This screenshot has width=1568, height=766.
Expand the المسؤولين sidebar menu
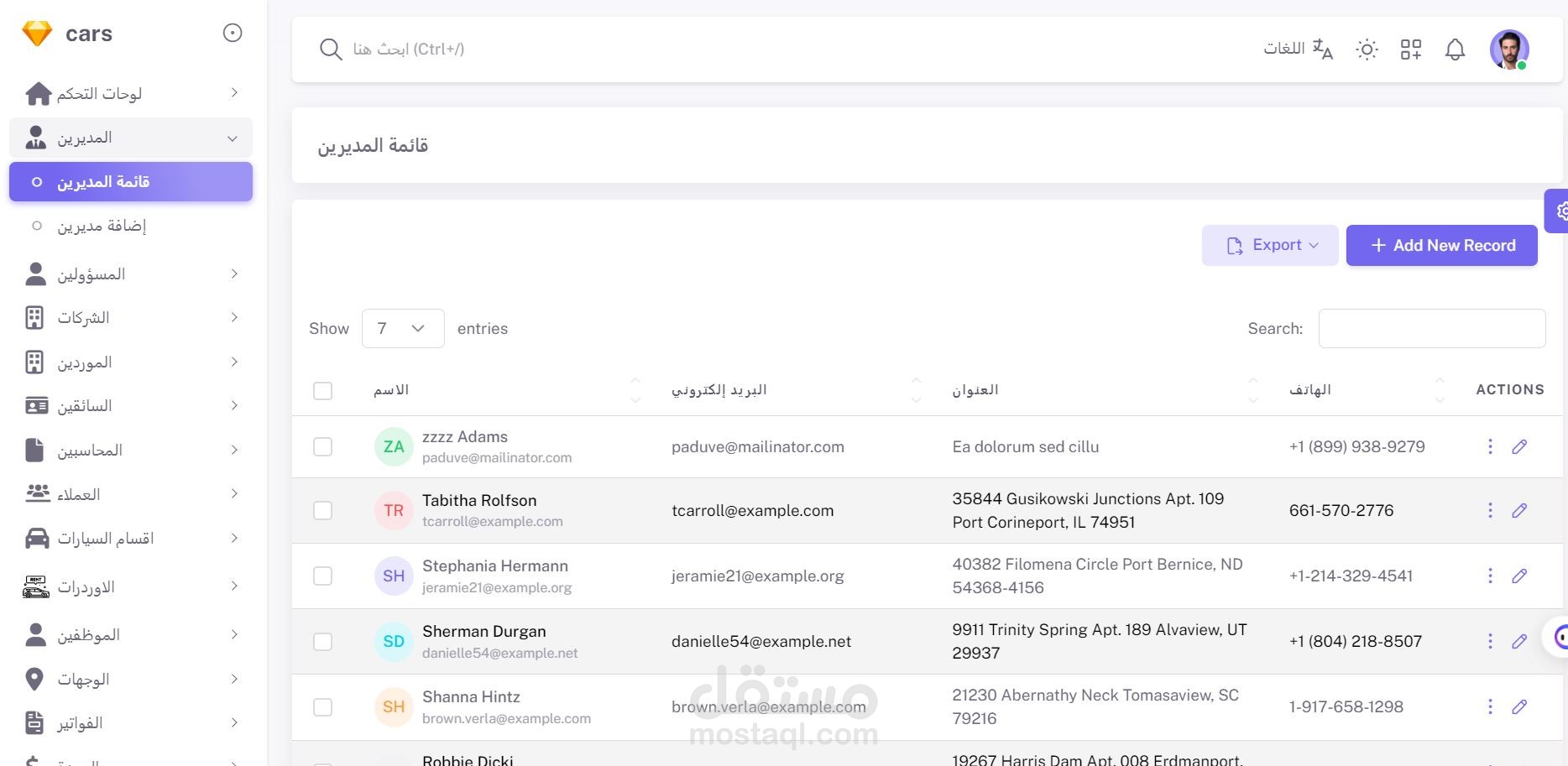[x=131, y=274]
